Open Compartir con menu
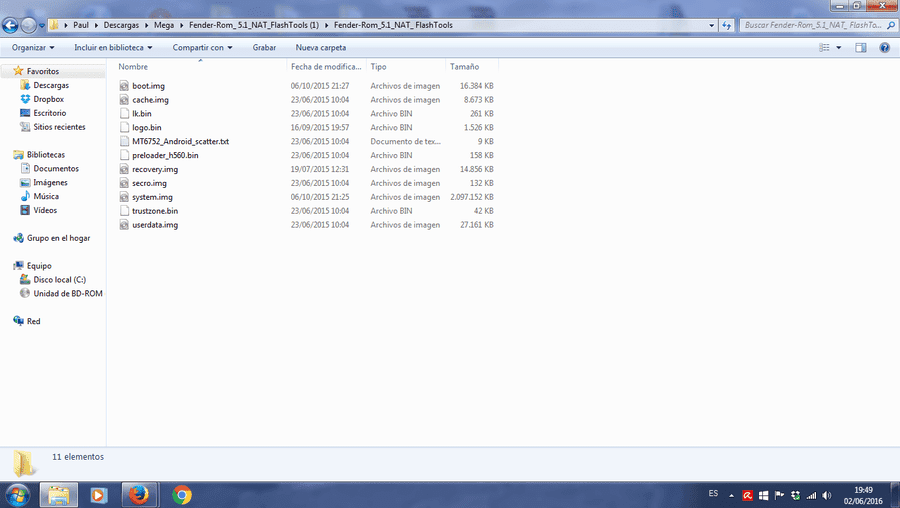The width and height of the screenshot is (900, 508). coord(202,48)
